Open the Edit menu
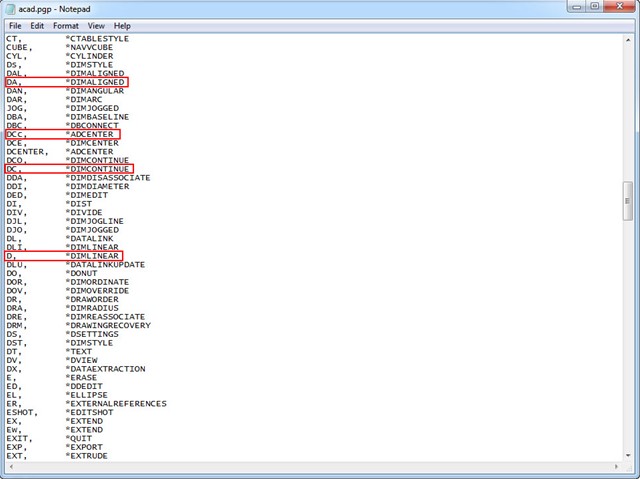 pos(37,26)
